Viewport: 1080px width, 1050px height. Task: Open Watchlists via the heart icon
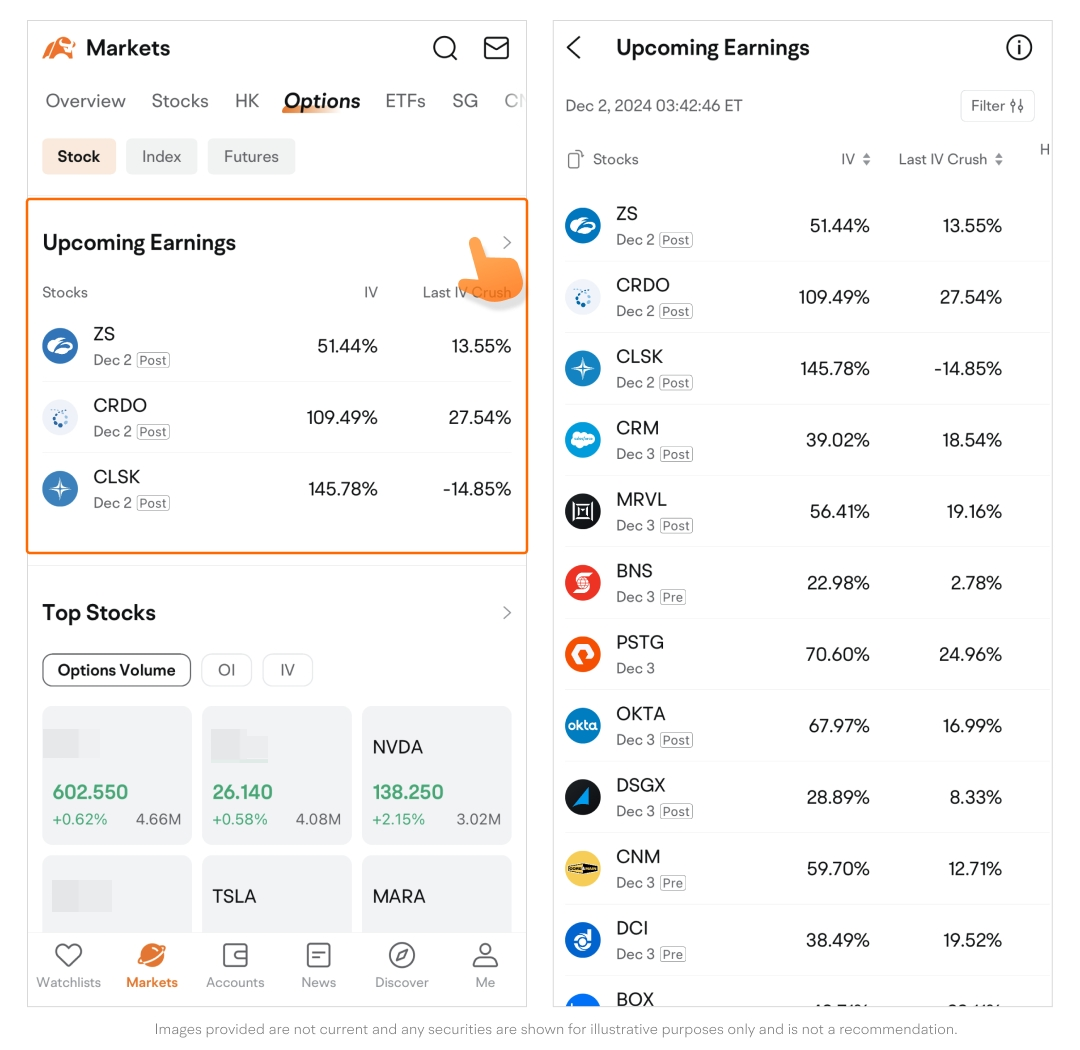tap(68, 956)
